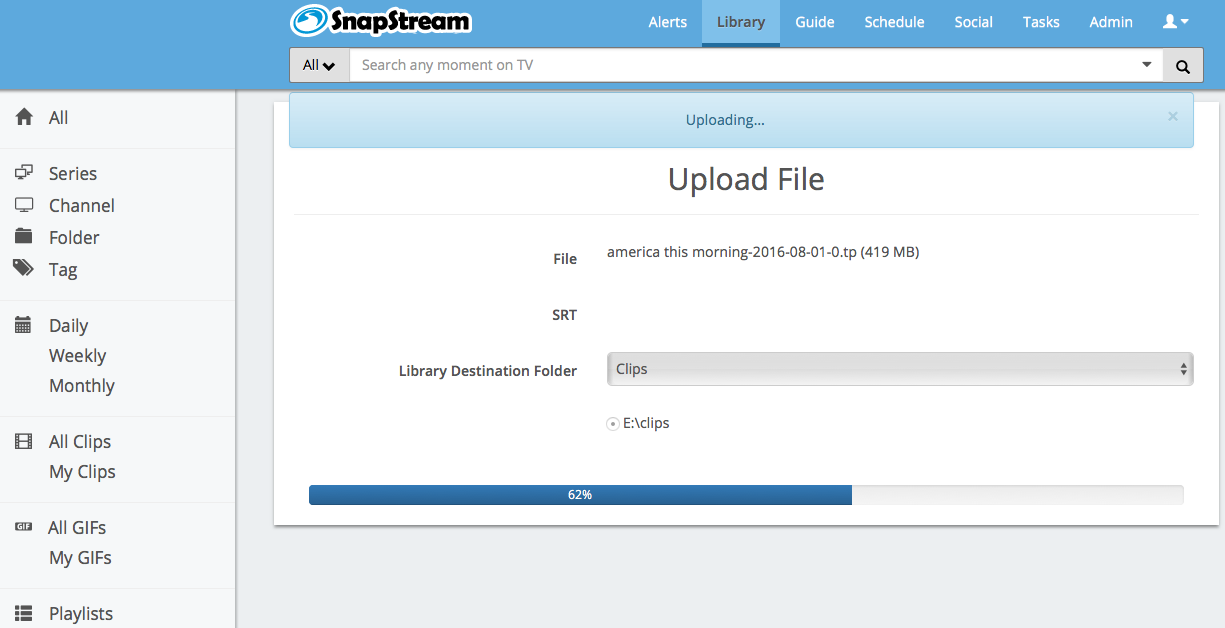Select the E:\clips radio button
This screenshot has width=1225, height=628.
(613, 424)
